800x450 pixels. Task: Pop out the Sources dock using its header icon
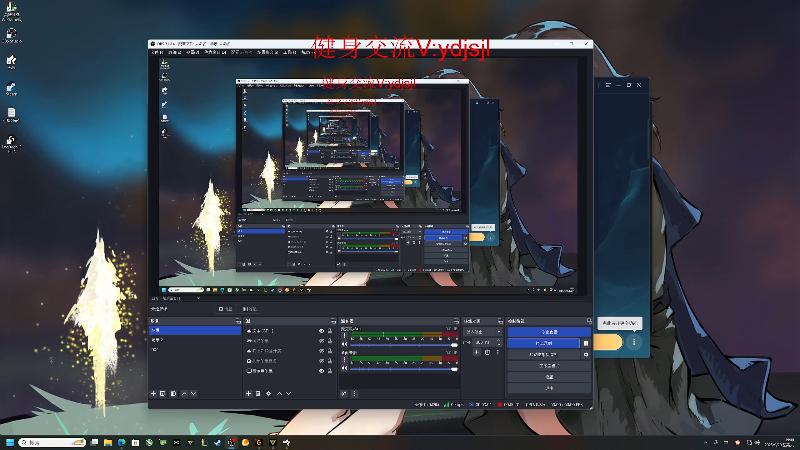coord(333,321)
